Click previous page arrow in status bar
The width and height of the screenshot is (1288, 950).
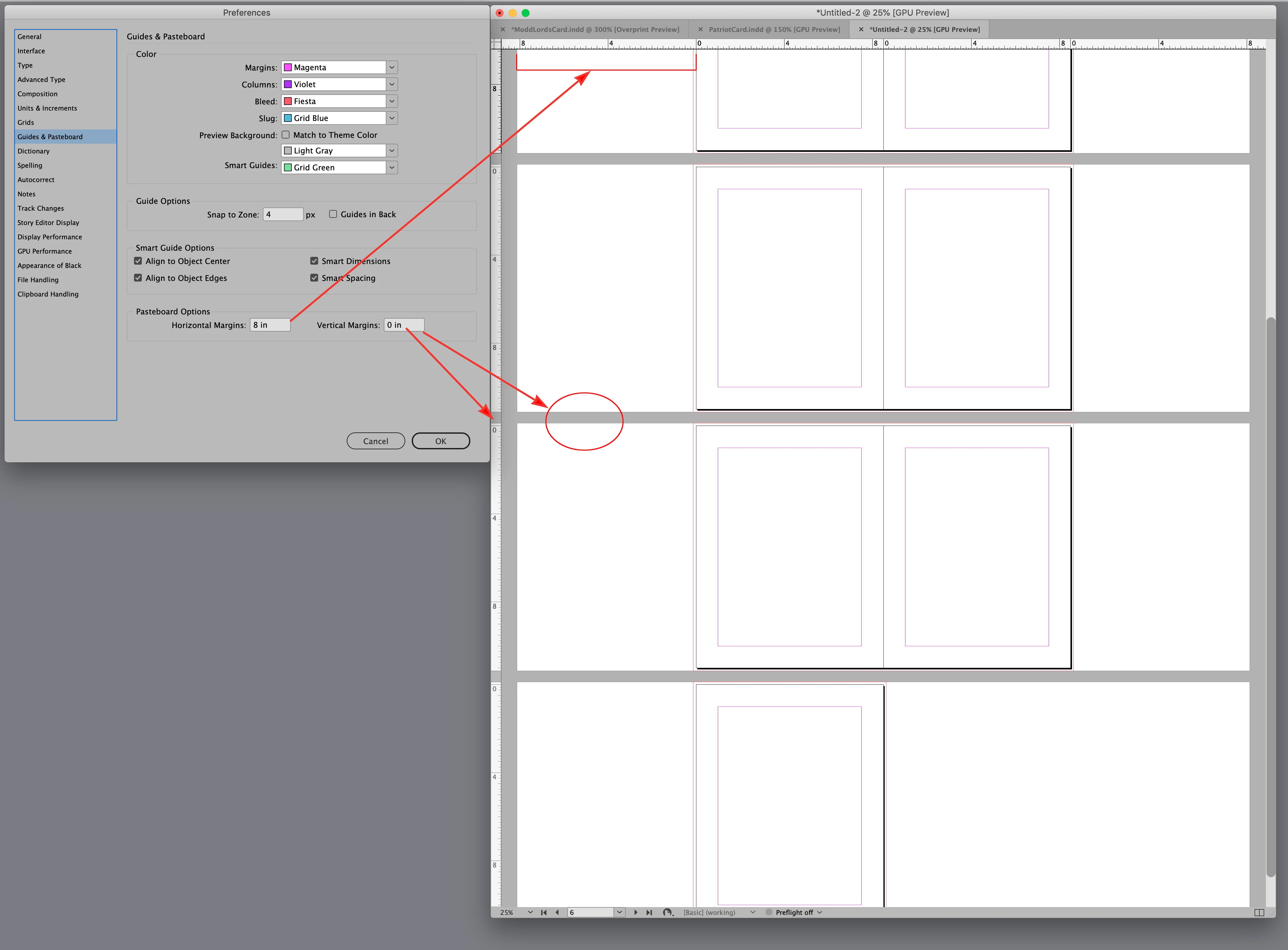coord(557,912)
